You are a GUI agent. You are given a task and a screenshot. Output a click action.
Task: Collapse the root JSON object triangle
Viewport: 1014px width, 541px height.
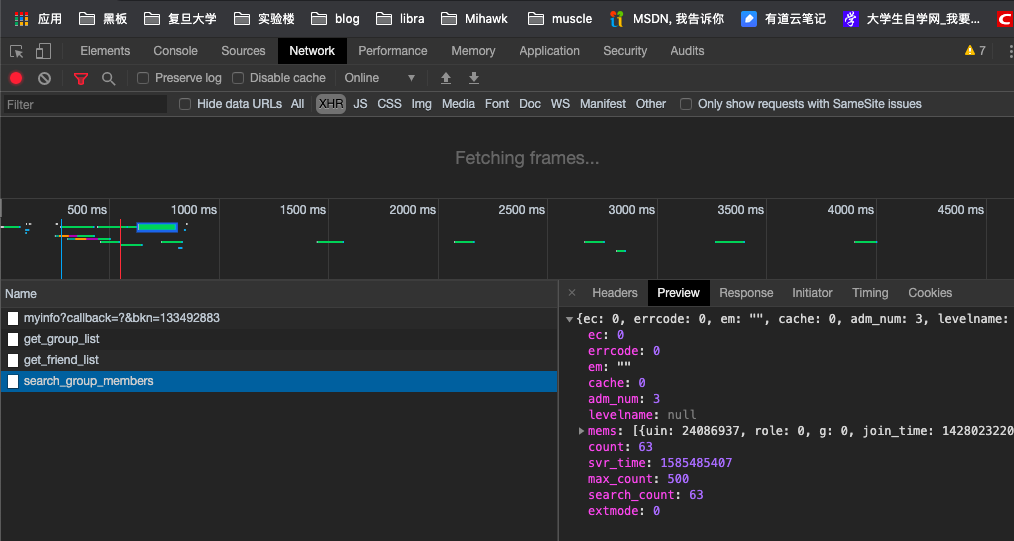[x=570, y=319]
